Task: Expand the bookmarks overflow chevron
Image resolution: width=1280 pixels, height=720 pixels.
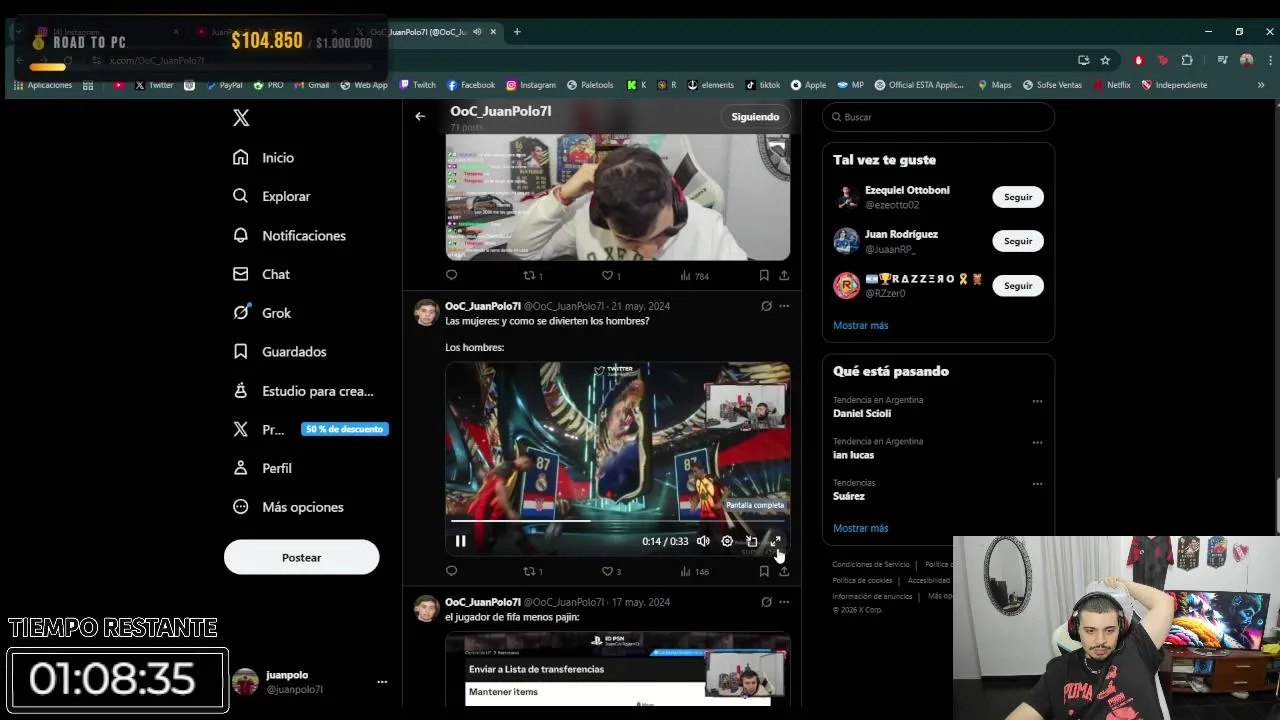Action: tap(1260, 85)
